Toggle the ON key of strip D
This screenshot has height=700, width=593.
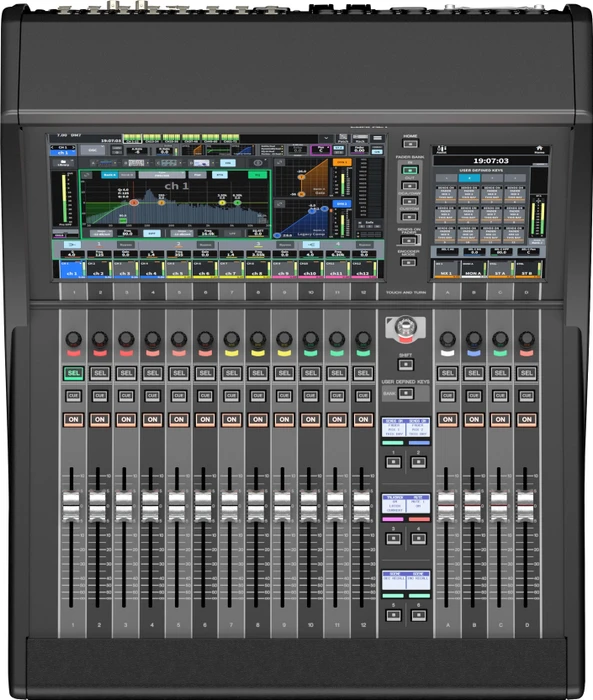pos(526,420)
